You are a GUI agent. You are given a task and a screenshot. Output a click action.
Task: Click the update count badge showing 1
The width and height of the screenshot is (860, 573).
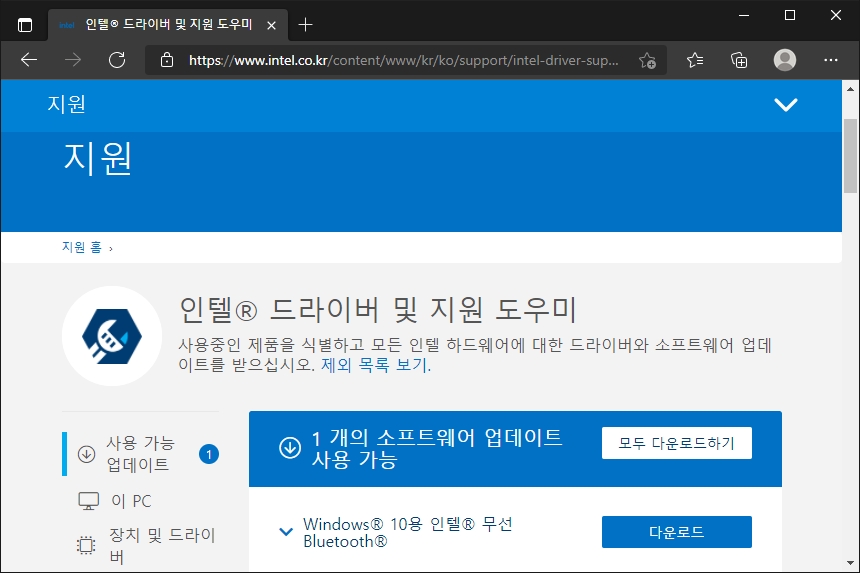click(x=209, y=454)
